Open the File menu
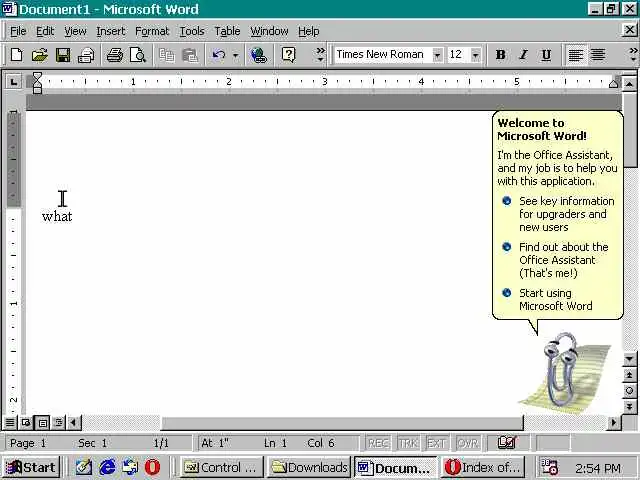The width and height of the screenshot is (640, 480). coord(18,31)
